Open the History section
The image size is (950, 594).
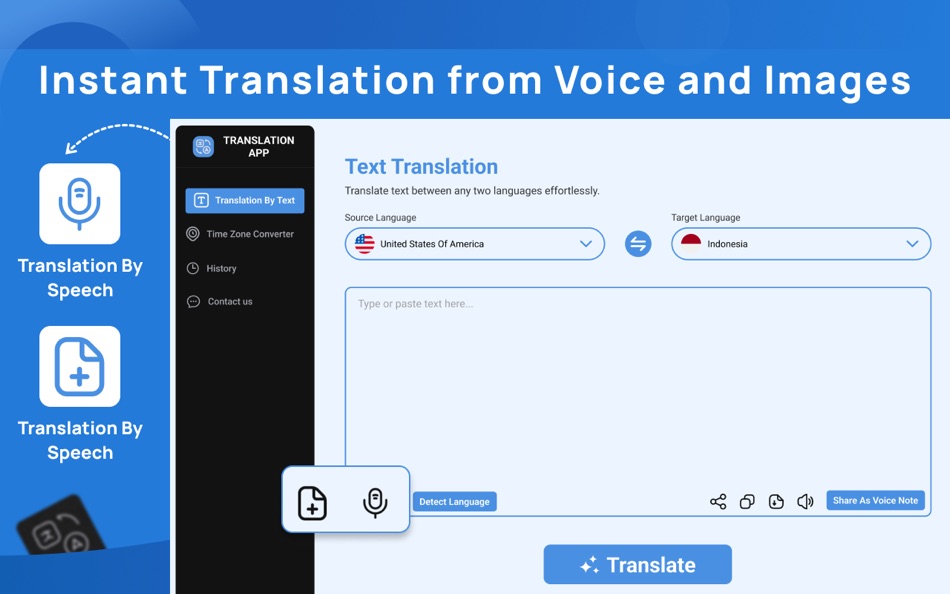pos(211,269)
